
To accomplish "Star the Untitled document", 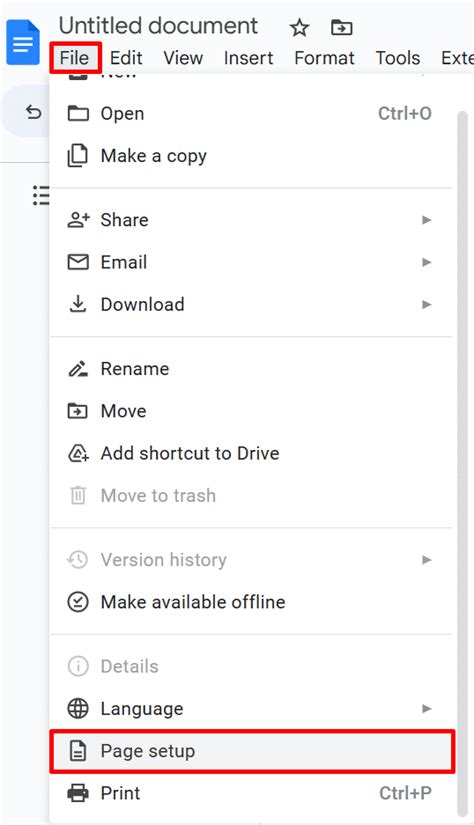I will 299,27.
